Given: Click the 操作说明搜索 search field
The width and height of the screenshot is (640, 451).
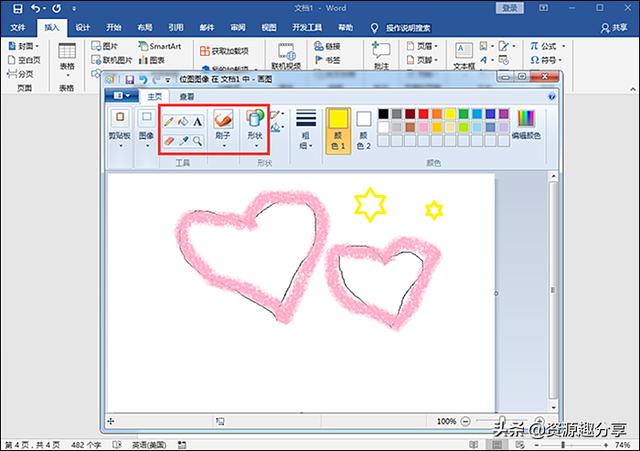Looking at the screenshot, I should 418,28.
